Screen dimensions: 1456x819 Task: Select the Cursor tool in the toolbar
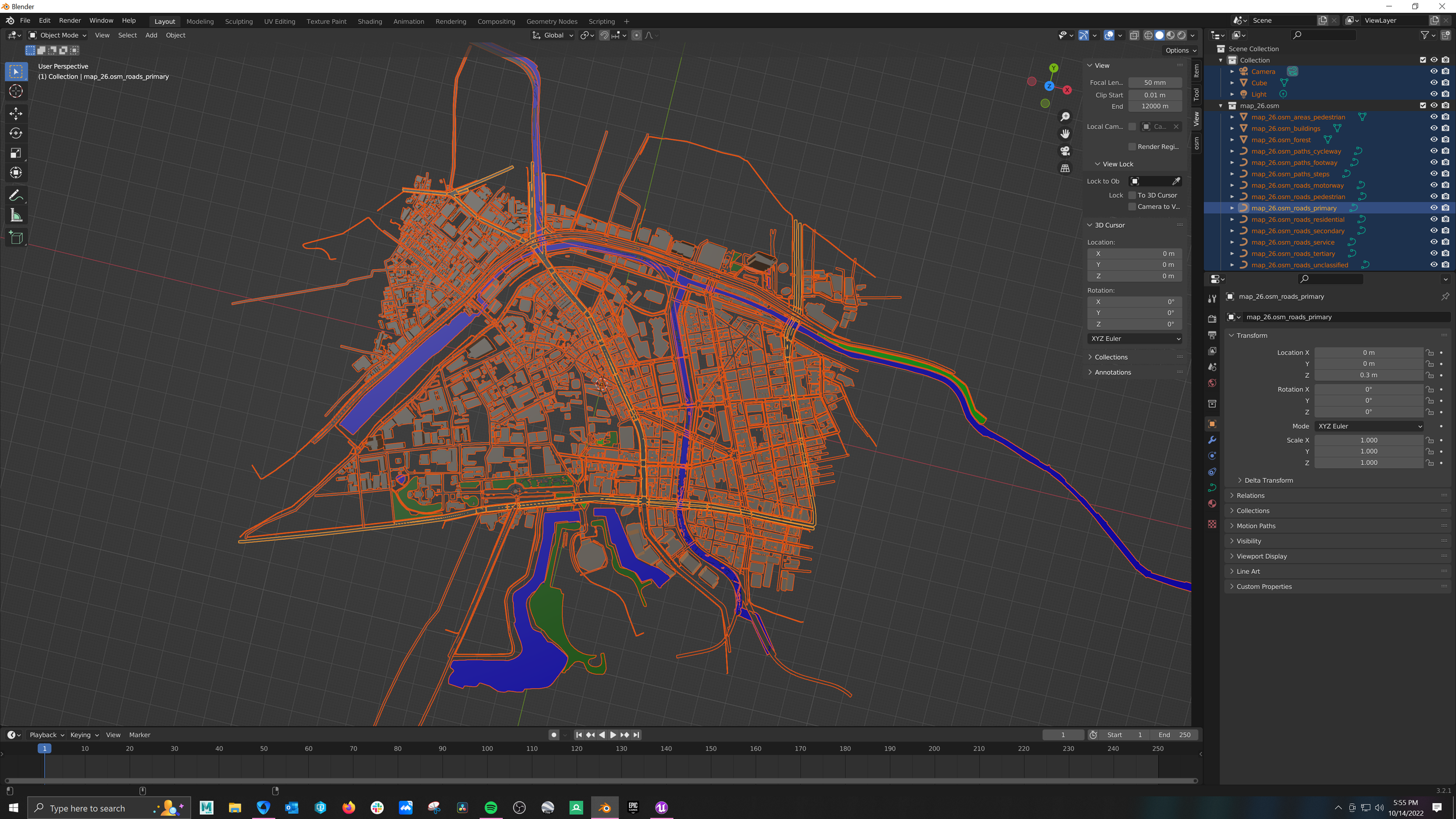pos(16,91)
